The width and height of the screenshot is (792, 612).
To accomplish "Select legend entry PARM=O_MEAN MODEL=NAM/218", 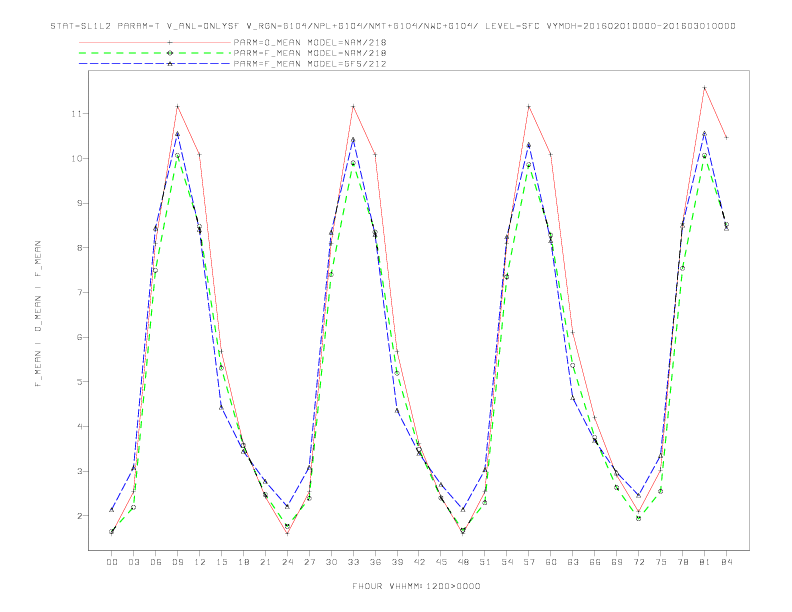I will pyautogui.click(x=310, y=42).
